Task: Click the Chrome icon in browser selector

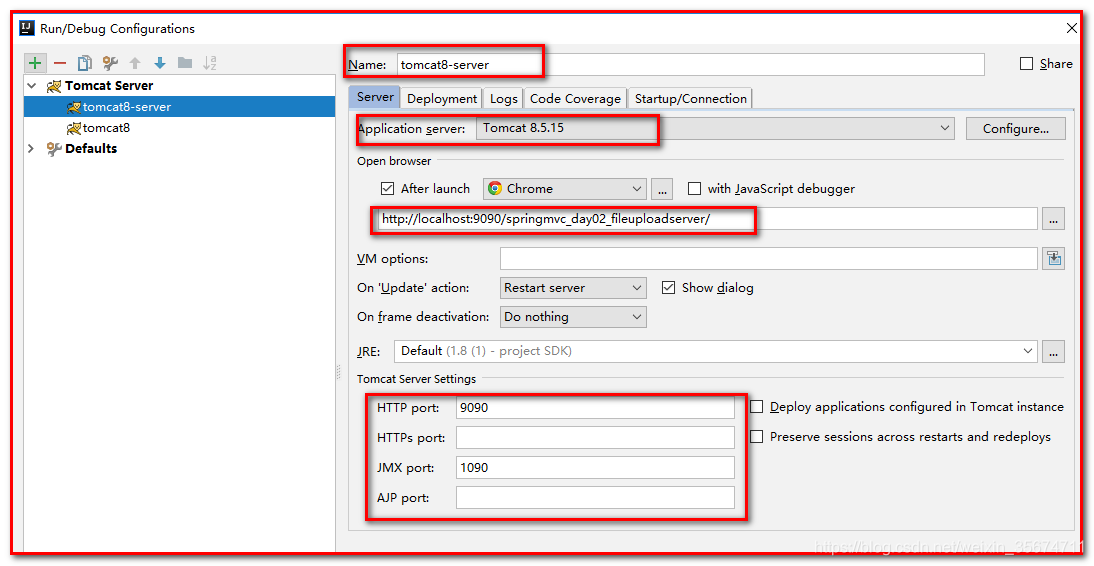Action: pyautogui.click(x=495, y=188)
